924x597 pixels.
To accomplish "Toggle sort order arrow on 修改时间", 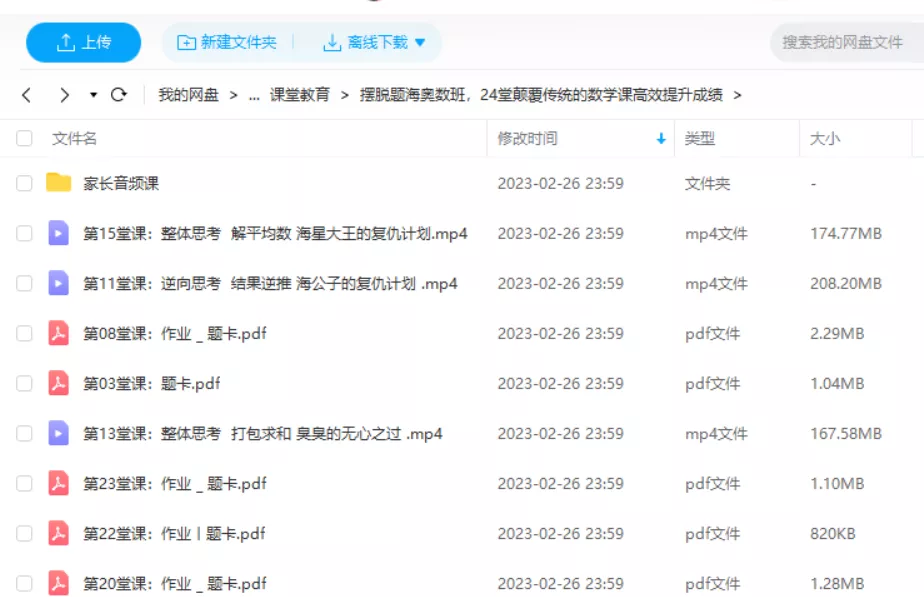I will click(x=661, y=139).
